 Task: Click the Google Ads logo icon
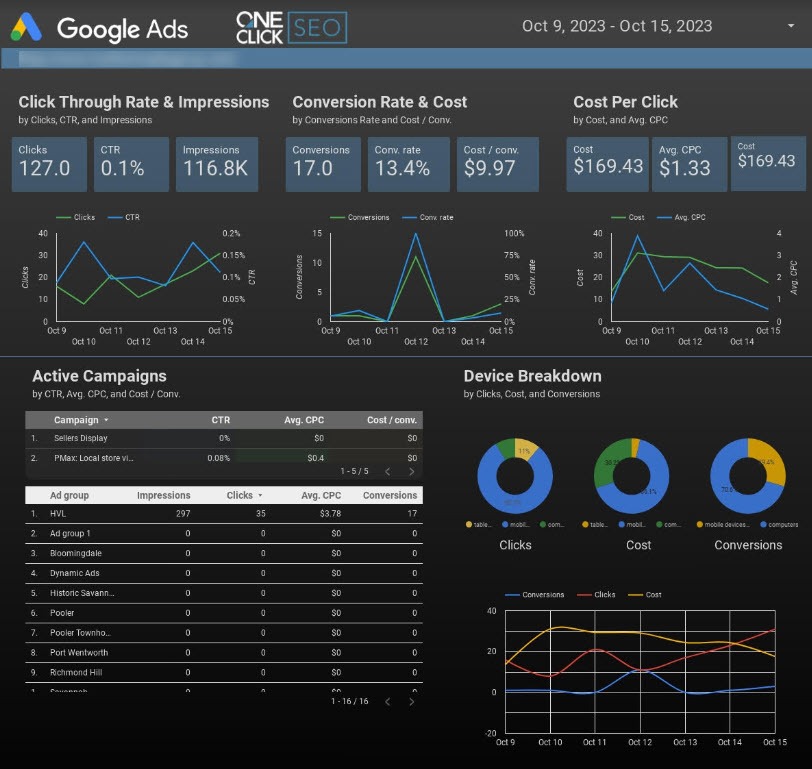pos(26,28)
